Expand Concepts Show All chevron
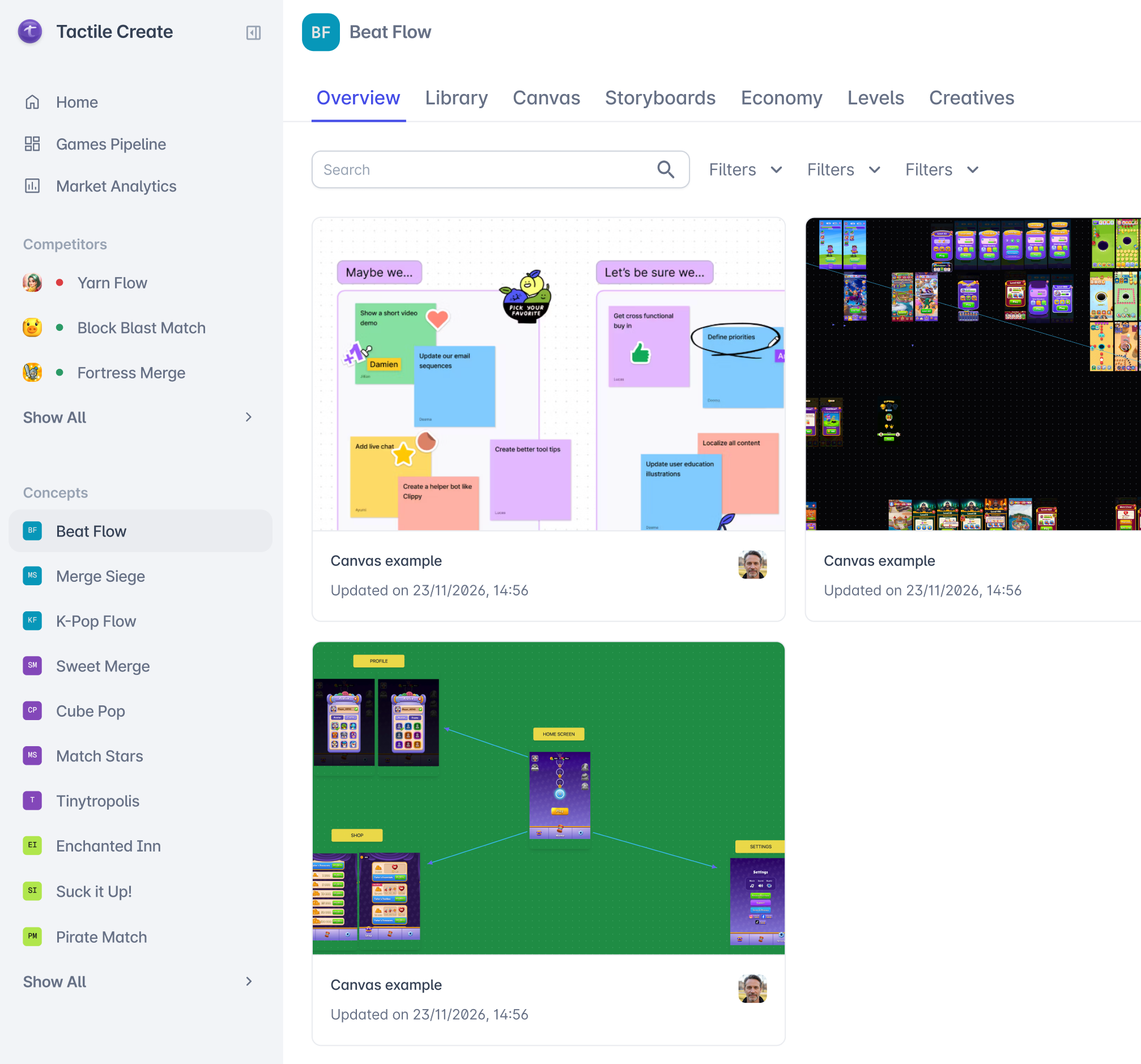This screenshot has width=1141, height=1064. 249,981
